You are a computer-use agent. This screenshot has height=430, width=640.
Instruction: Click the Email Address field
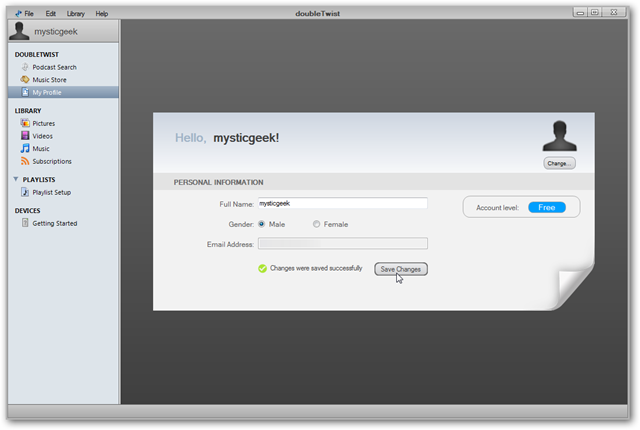tap(342, 244)
